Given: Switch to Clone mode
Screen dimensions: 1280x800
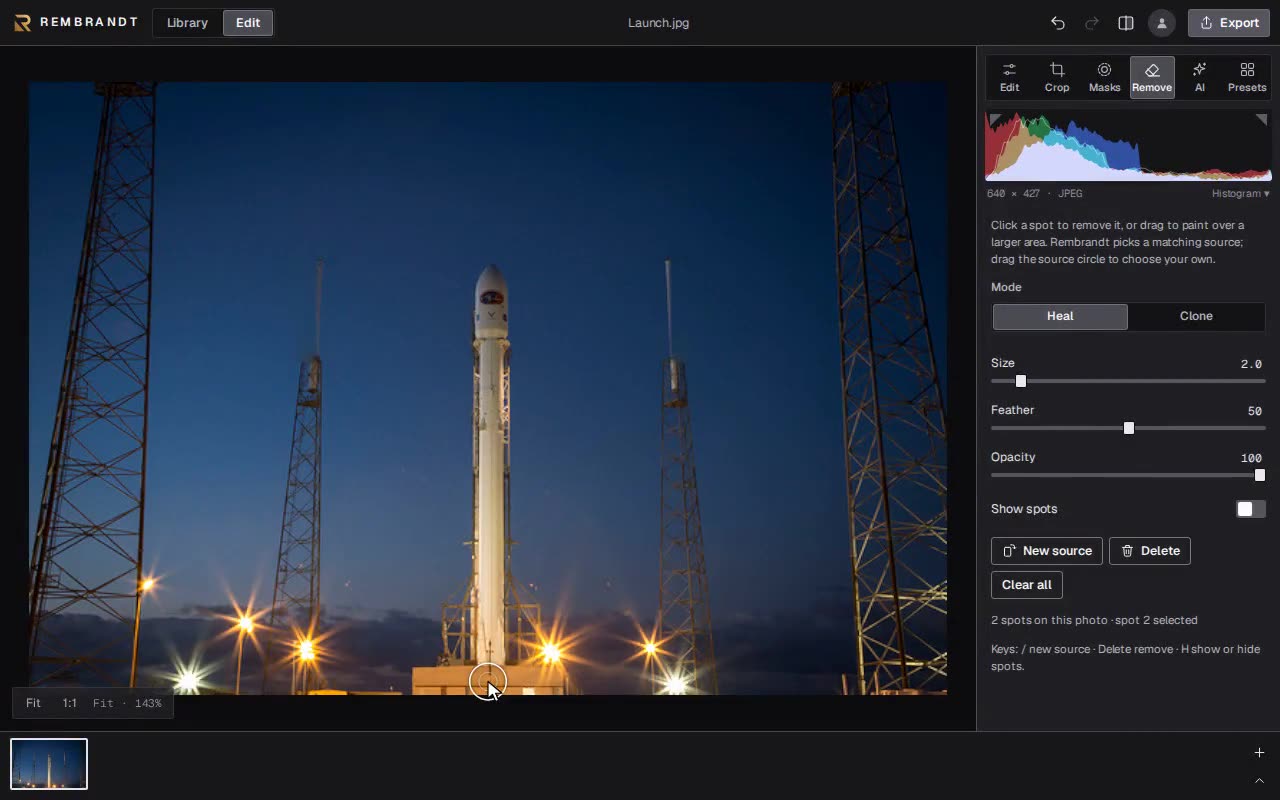Looking at the screenshot, I should (x=1196, y=316).
